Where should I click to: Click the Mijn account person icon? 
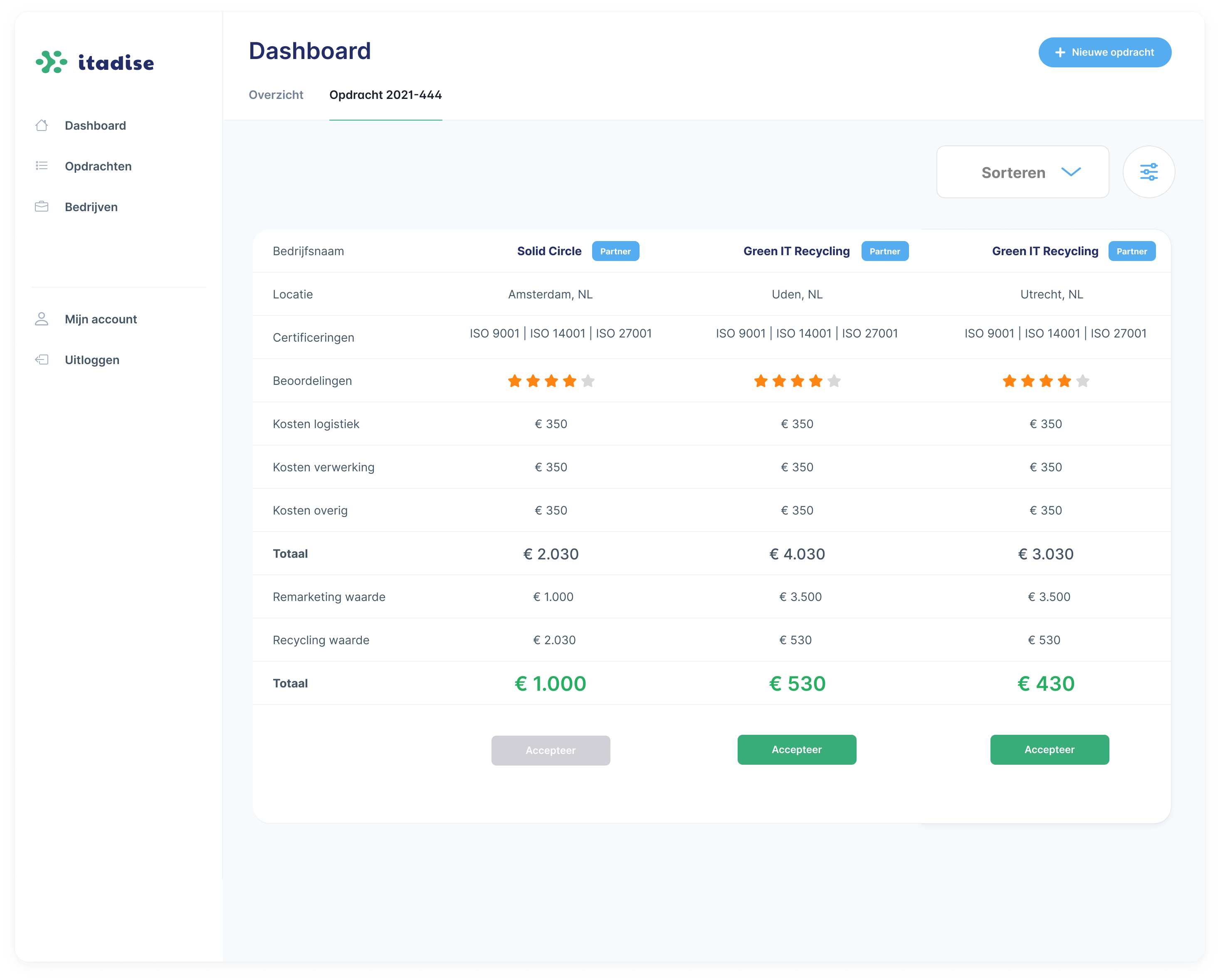click(x=41, y=319)
